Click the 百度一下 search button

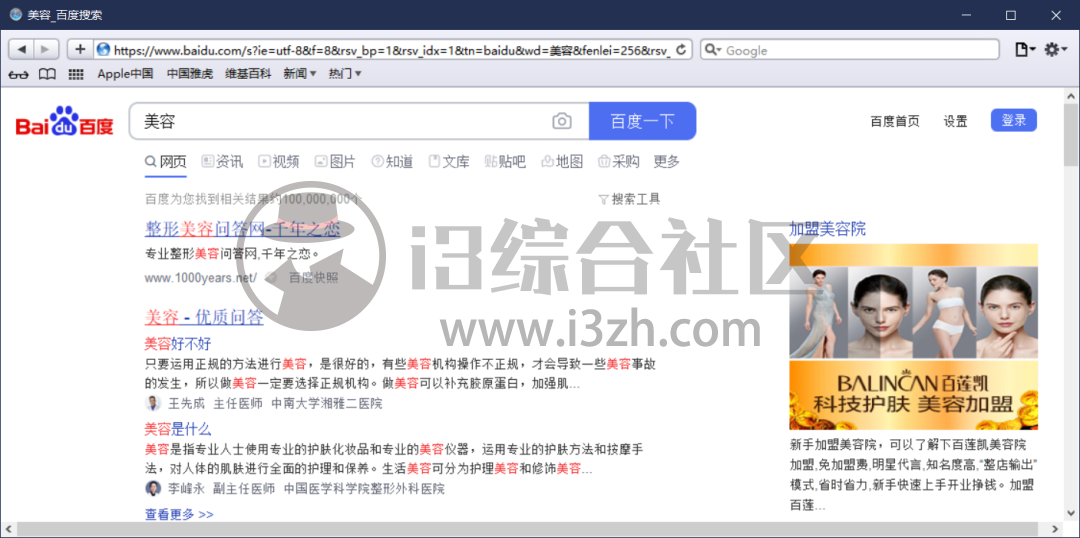point(643,121)
